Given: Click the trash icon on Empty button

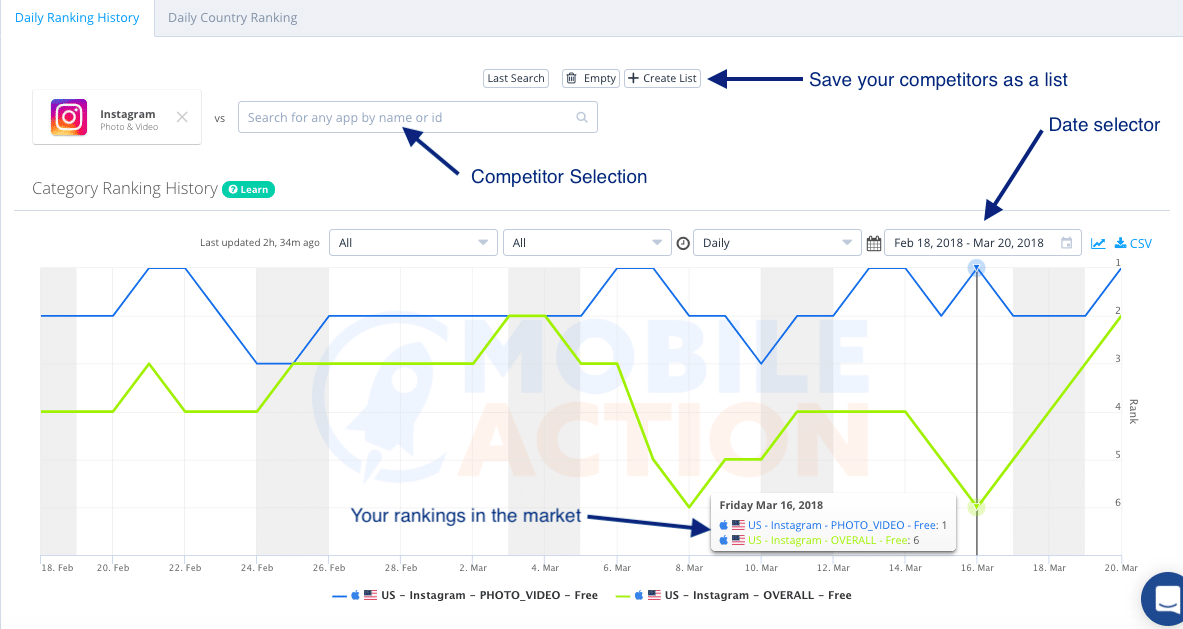Looking at the screenshot, I should [x=572, y=78].
